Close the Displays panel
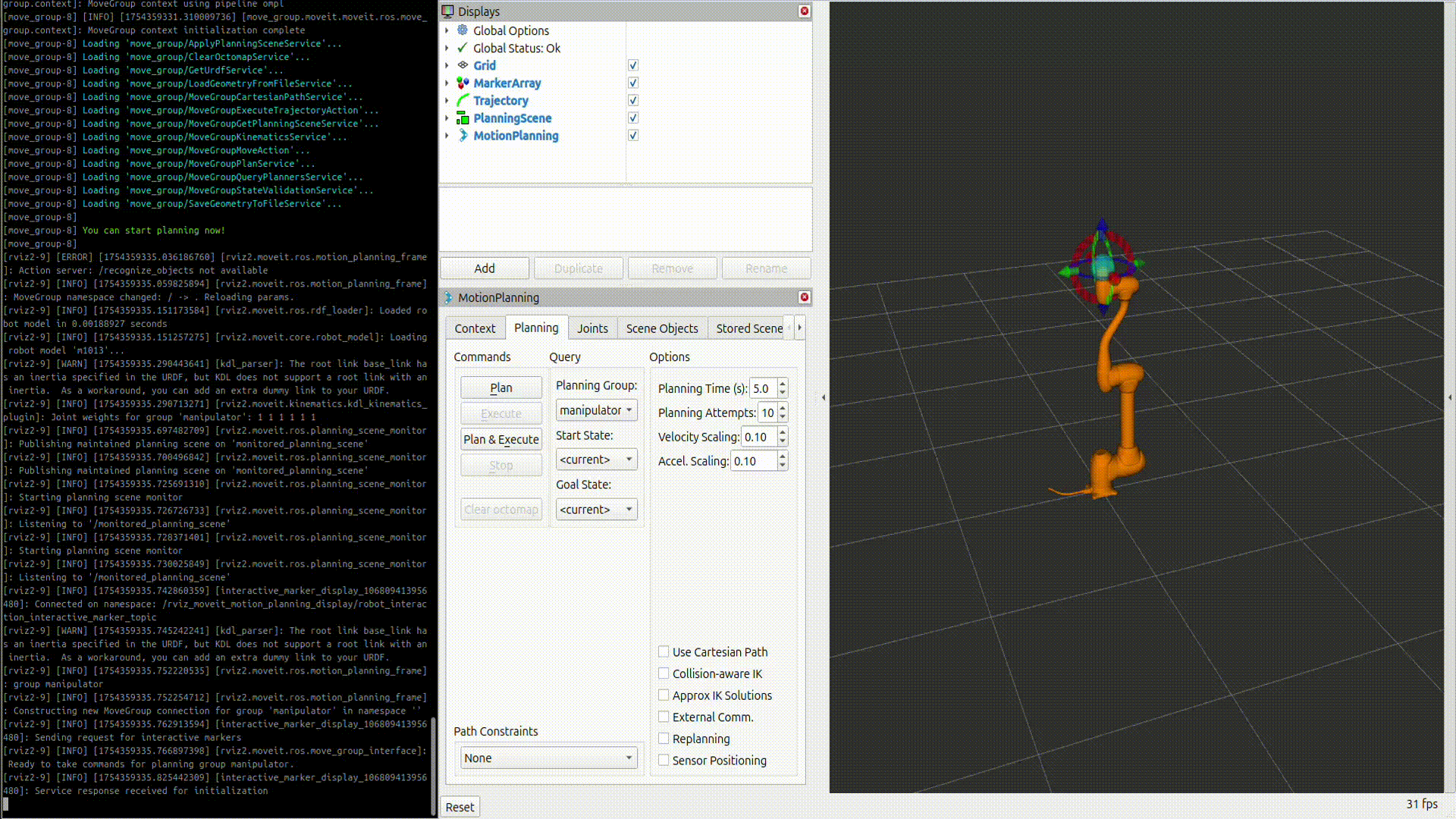The height and width of the screenshot is (819, 1456). 805,11
